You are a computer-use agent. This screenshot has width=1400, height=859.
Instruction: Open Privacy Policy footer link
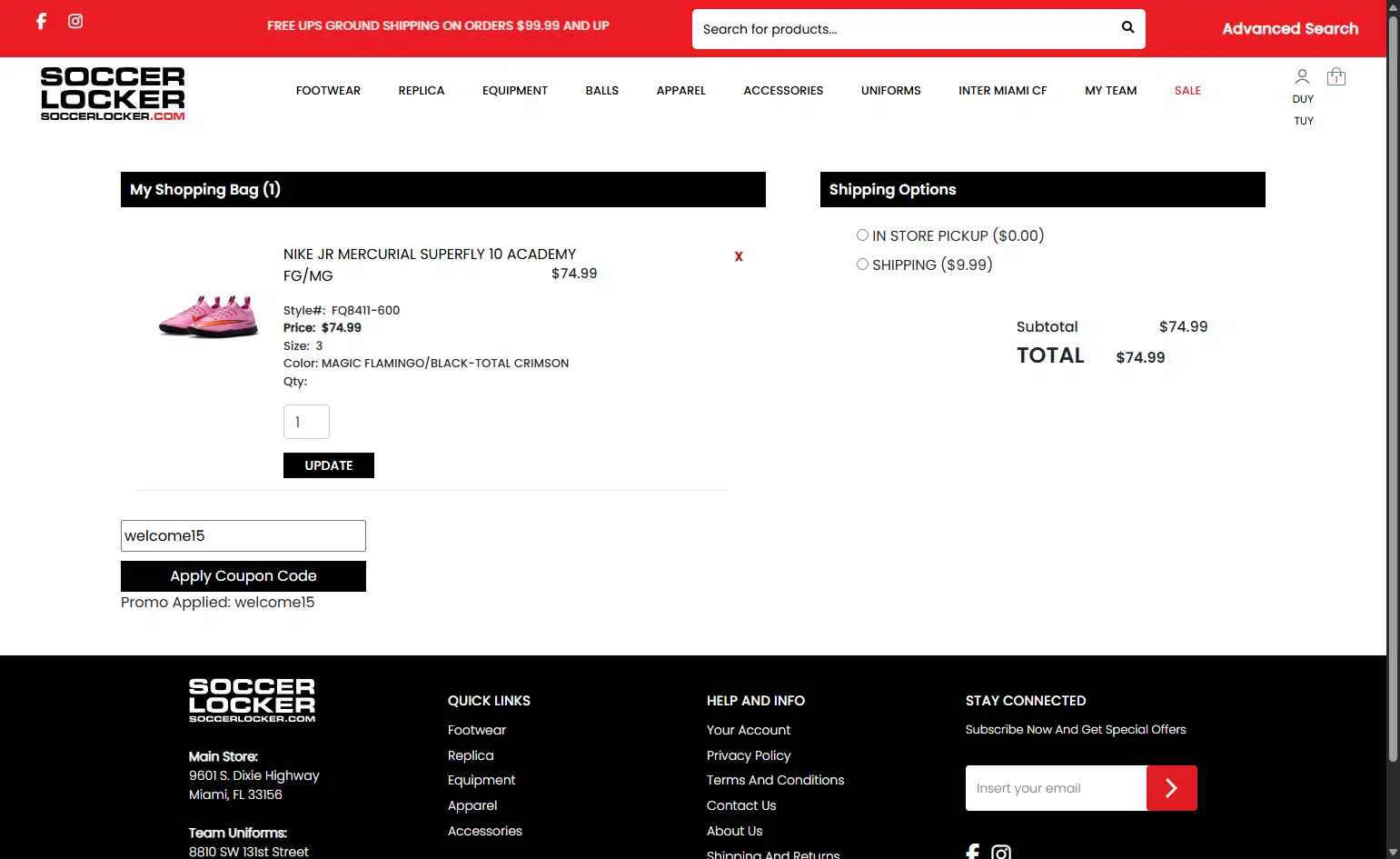tap(749, 755)
